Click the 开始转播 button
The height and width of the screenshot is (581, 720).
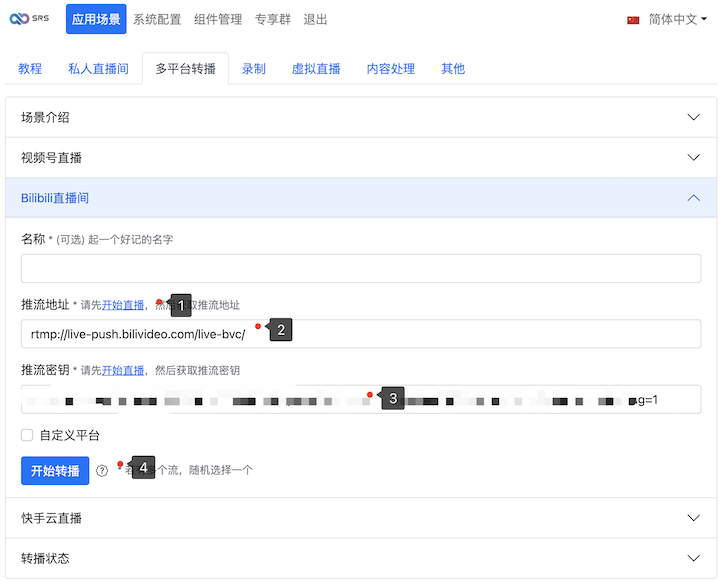(x=55, y=470)
